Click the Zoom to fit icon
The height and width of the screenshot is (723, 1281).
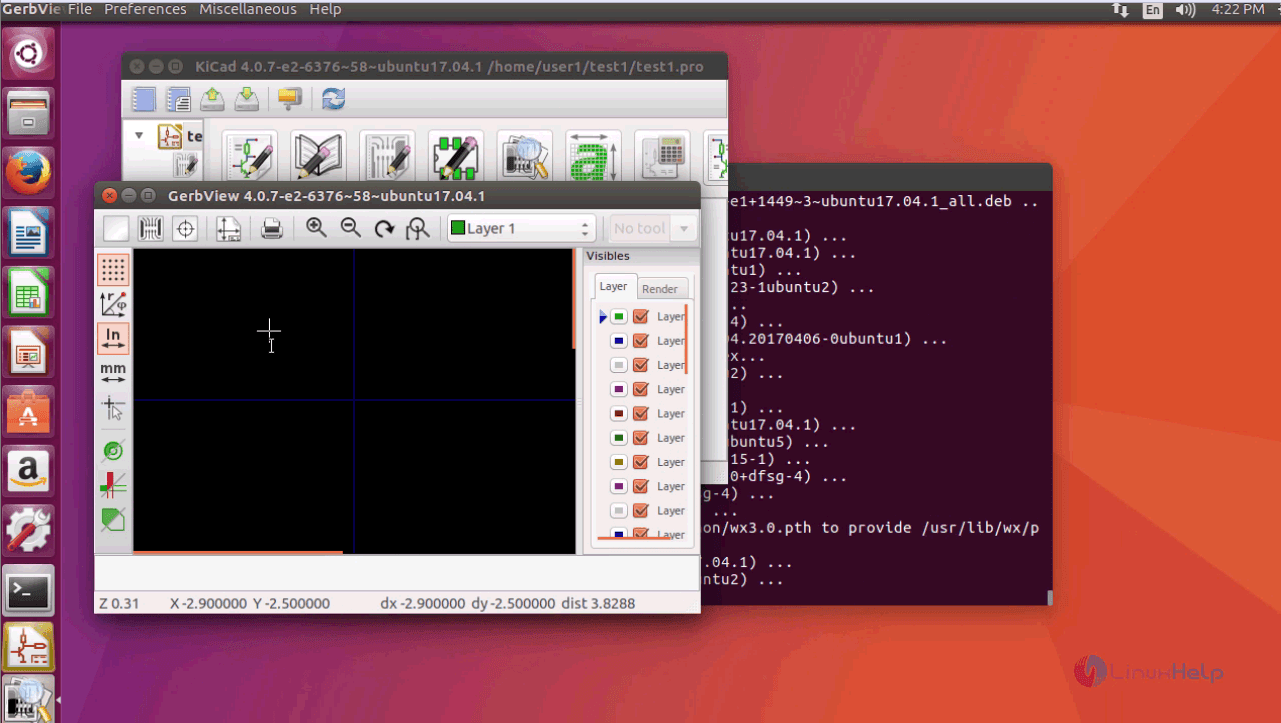click(x=418, y=229)
